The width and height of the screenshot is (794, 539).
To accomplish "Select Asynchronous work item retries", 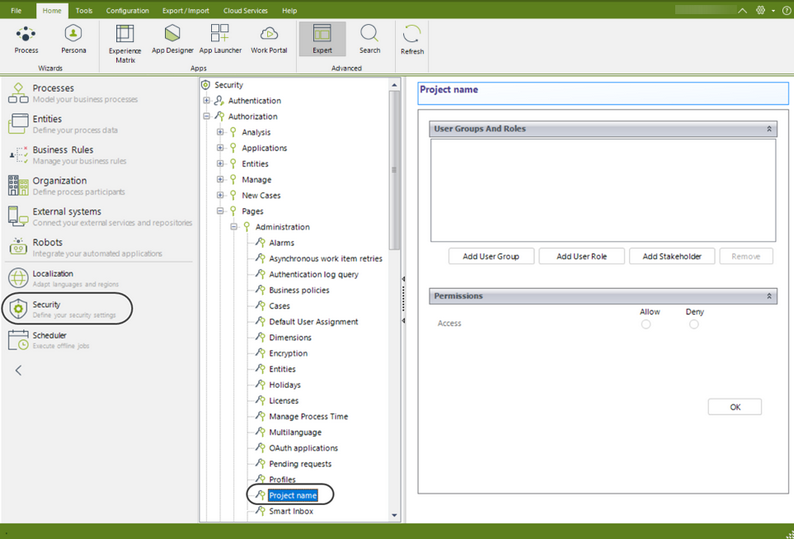I will (326, 258).
